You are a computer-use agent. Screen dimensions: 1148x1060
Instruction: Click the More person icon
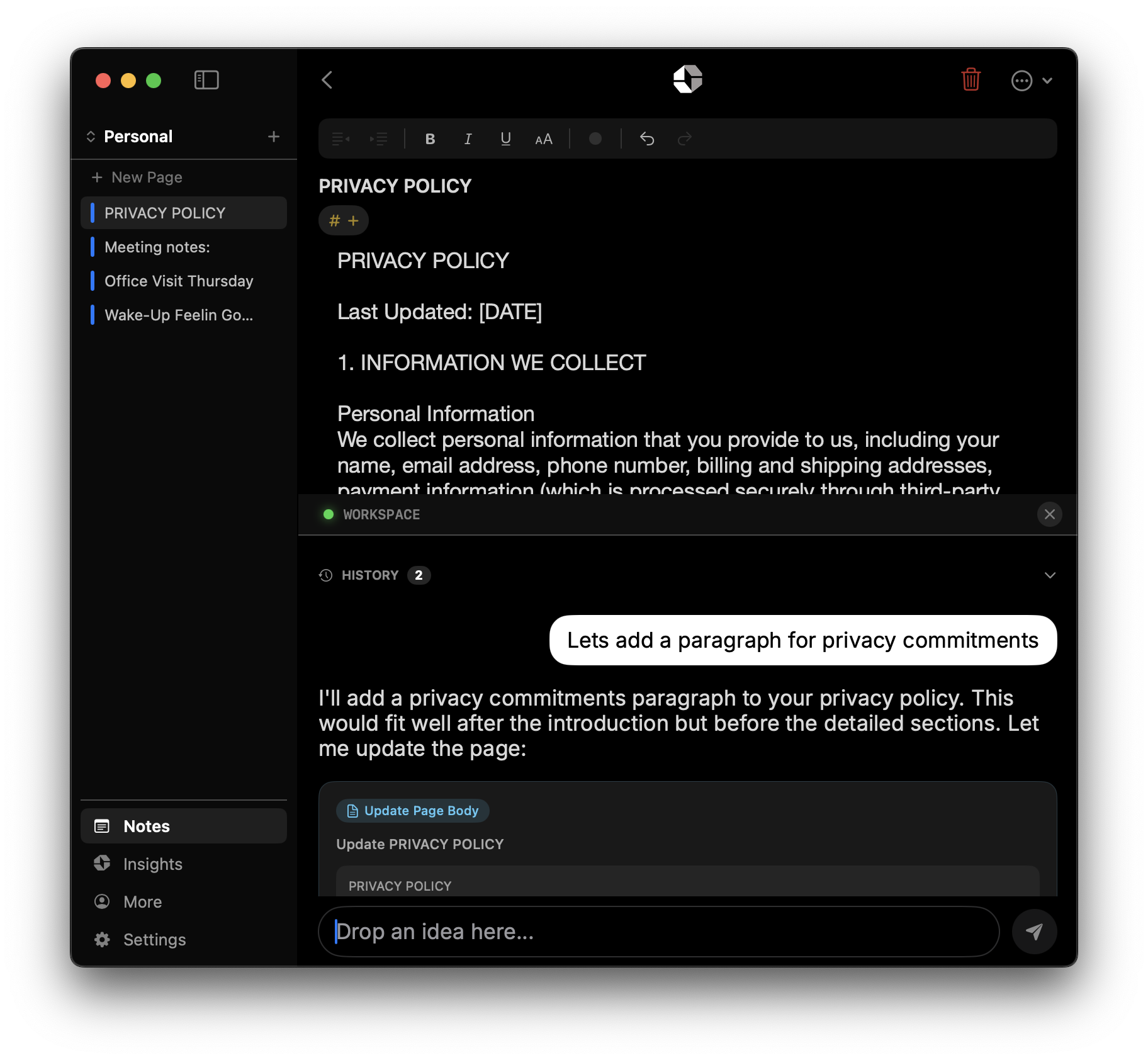click(101, 901)
